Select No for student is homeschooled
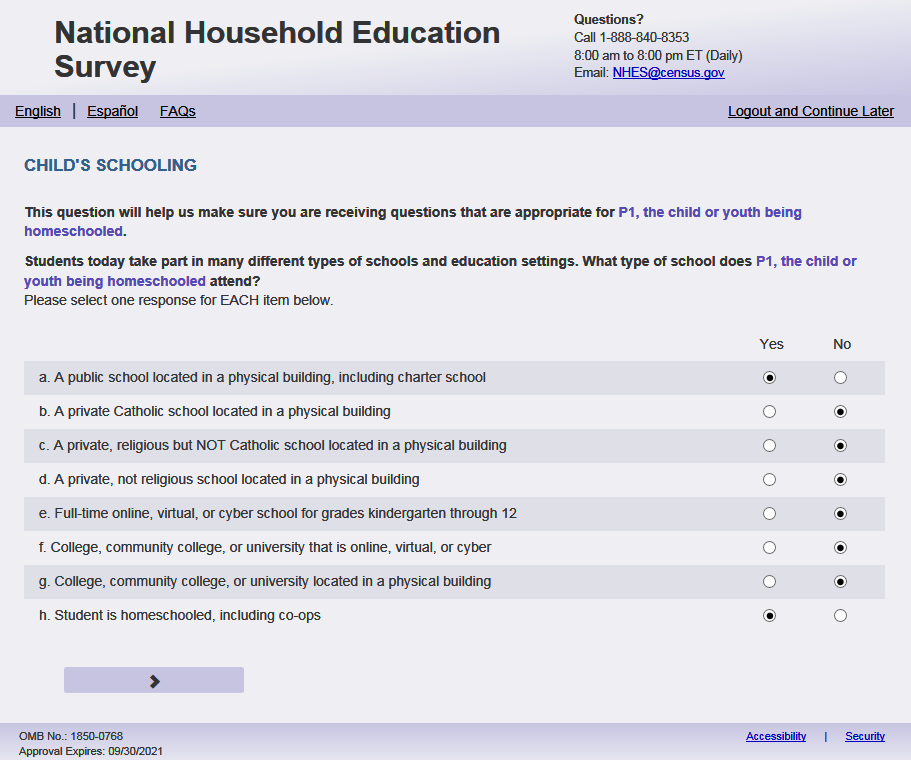Screen dimensions: 911x760 [x=840, y=616]
